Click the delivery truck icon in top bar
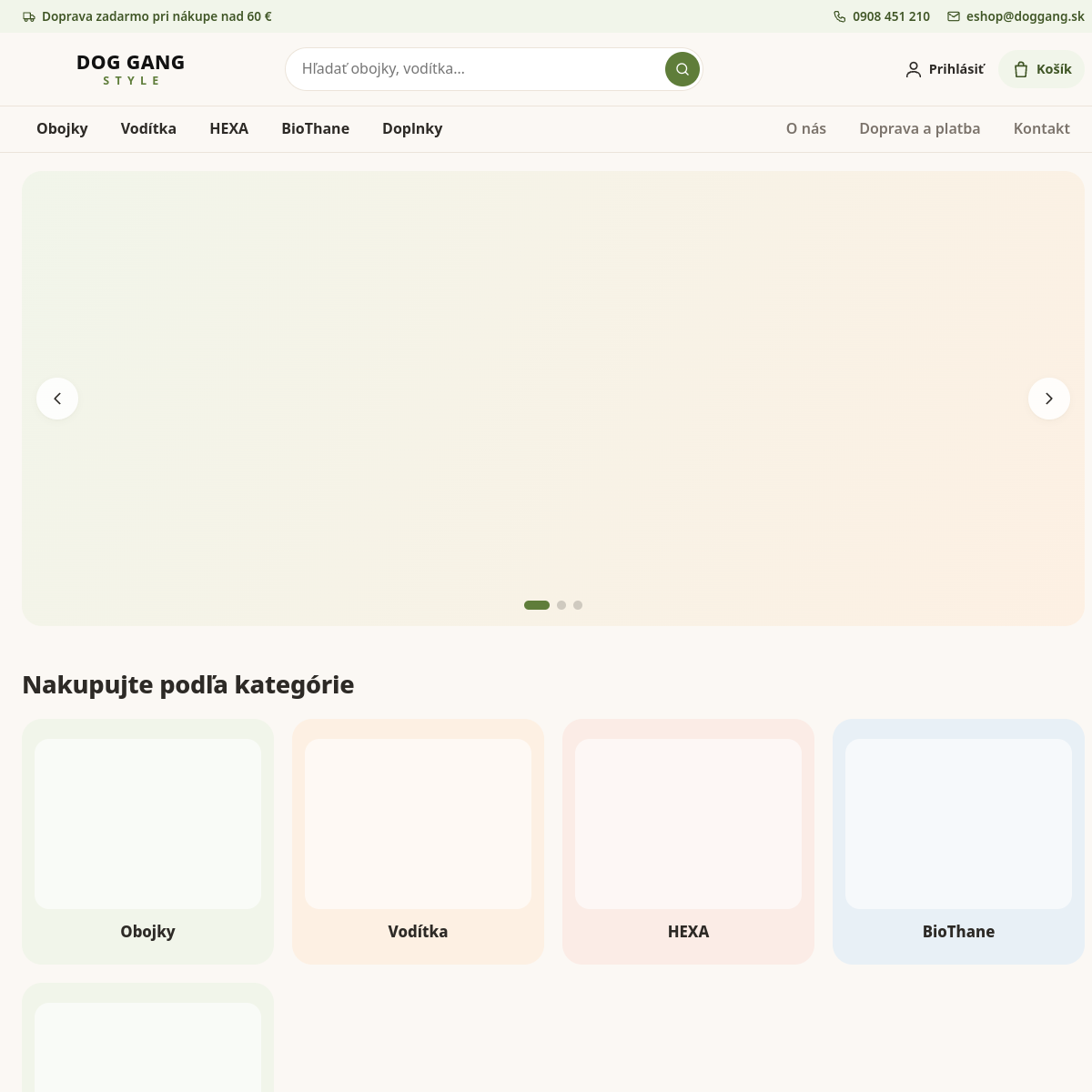The width and height of the screenshot is (1092, 1092). pyautogui.click(x=29, y=16)
